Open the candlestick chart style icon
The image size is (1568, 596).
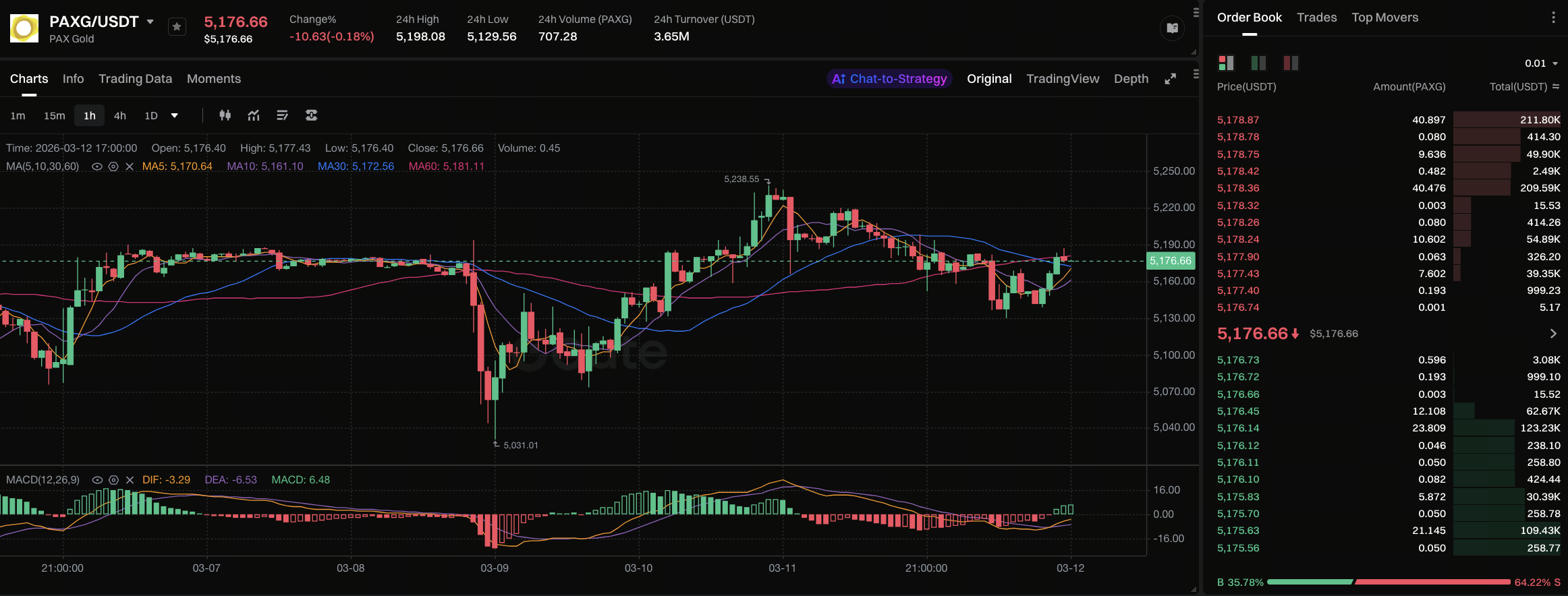[225, 115]
